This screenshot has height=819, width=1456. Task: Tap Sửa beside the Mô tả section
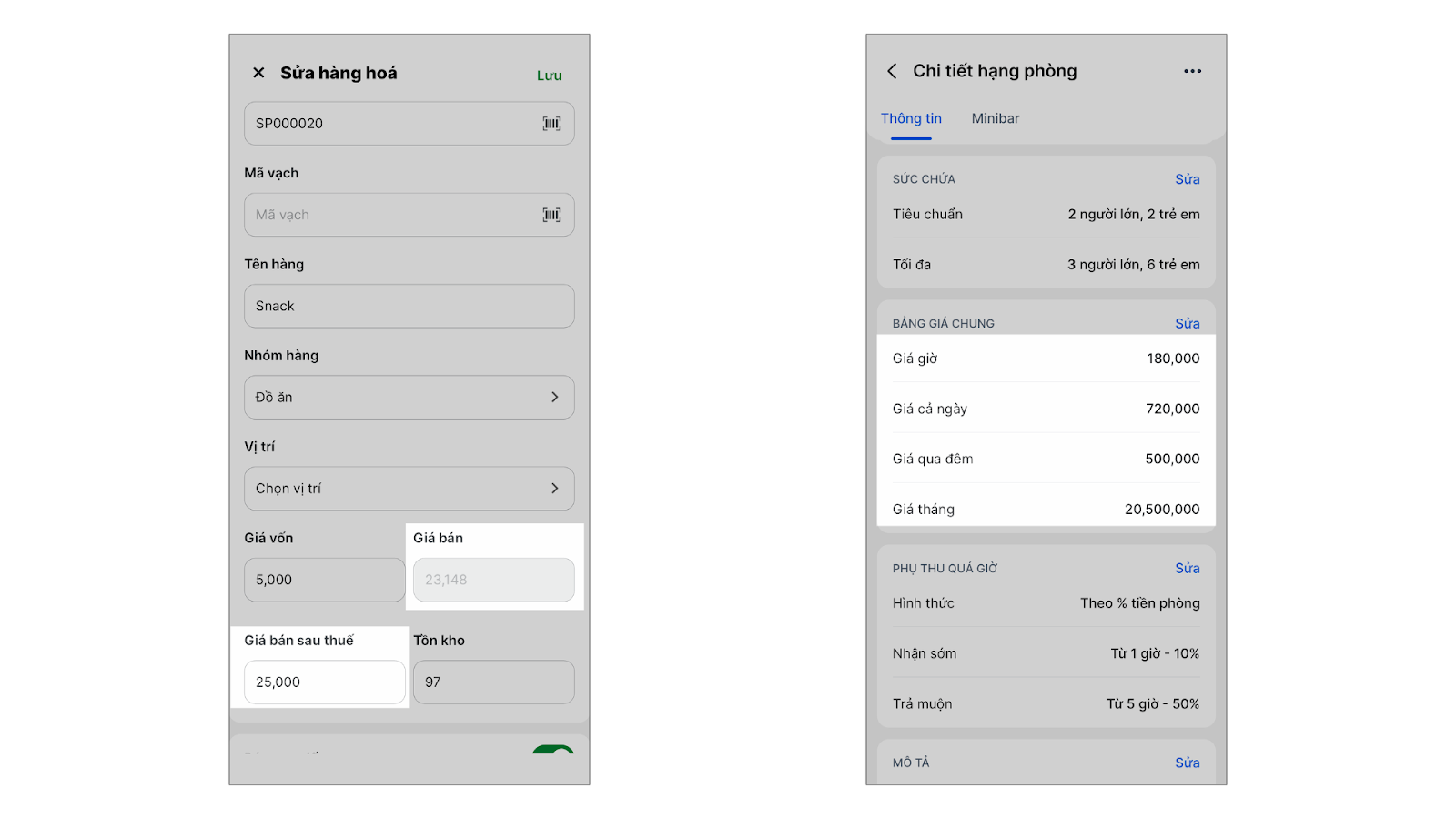click(x=1187, y=763)
